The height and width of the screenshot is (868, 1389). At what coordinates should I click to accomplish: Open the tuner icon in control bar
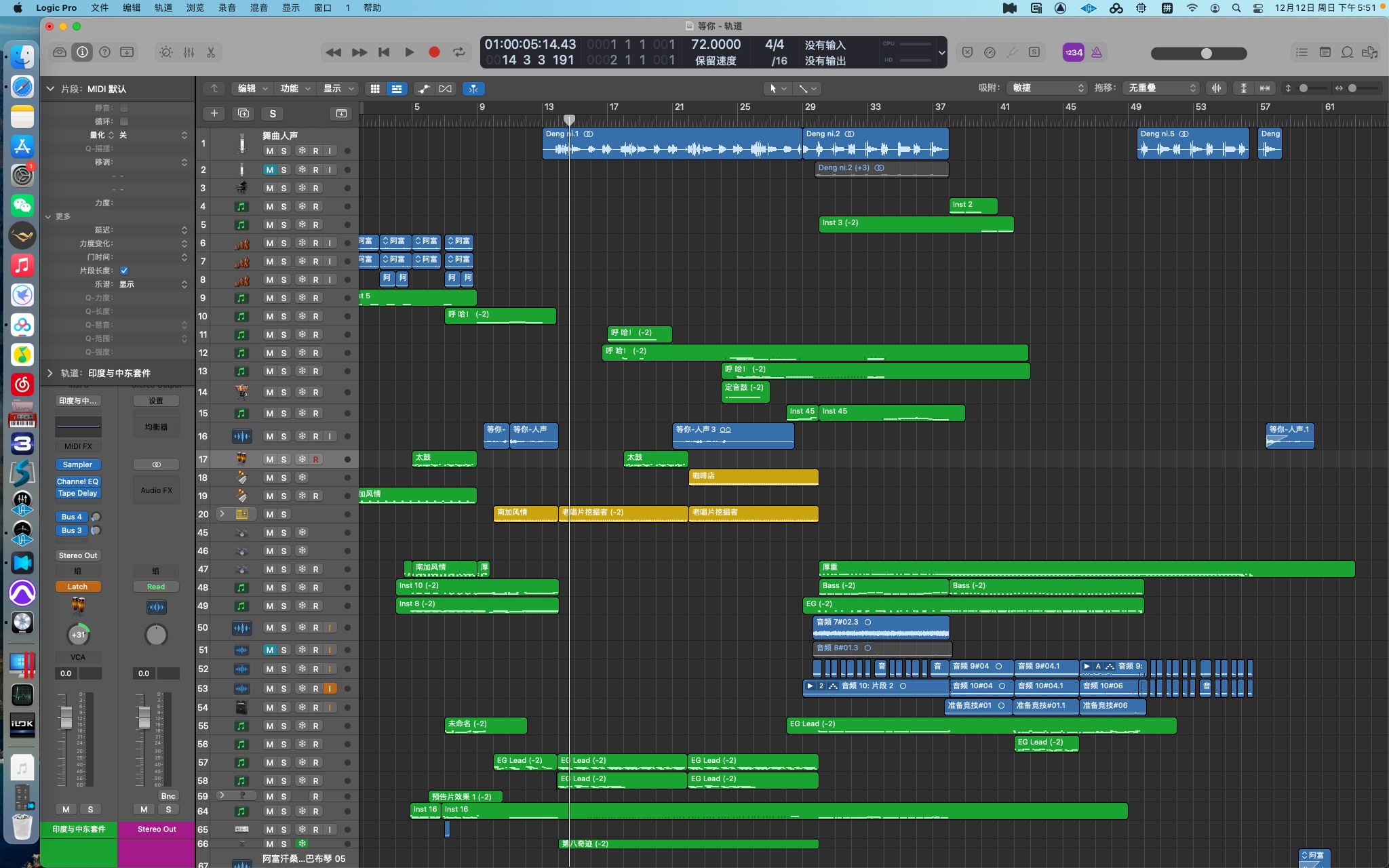click(x=1012, y=52)
